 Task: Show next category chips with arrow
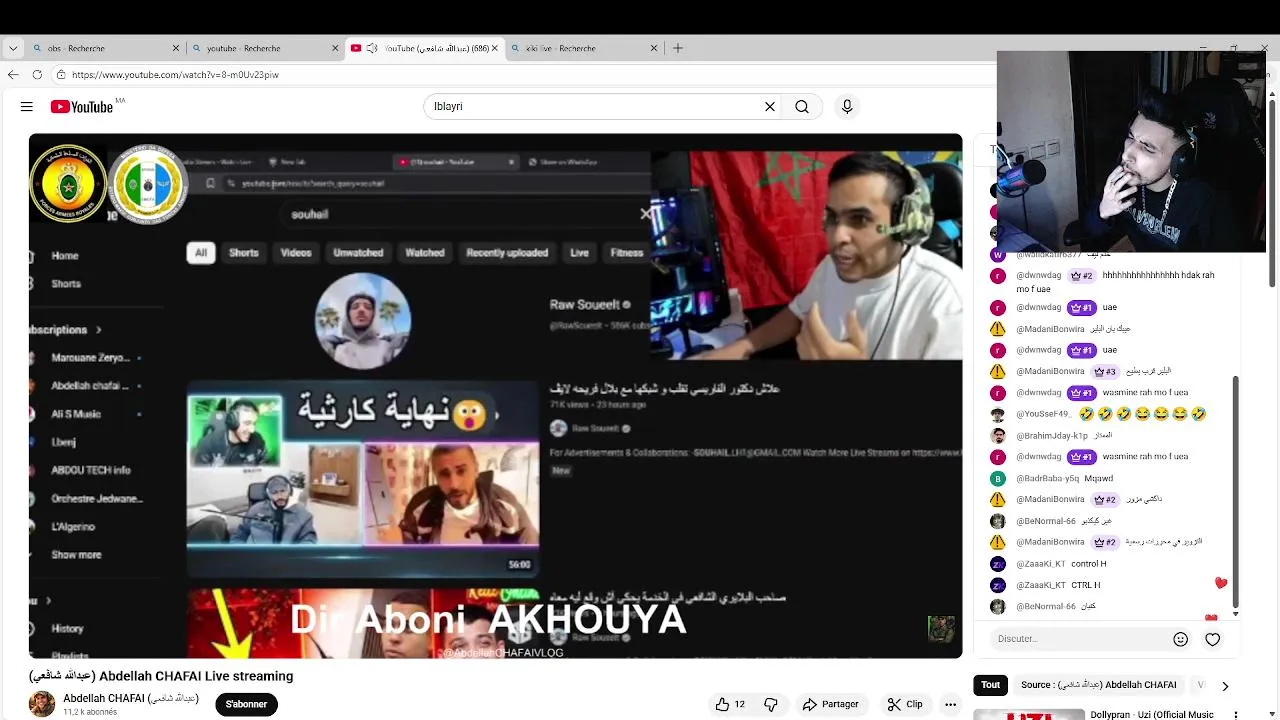click(x=1225, y=686)
